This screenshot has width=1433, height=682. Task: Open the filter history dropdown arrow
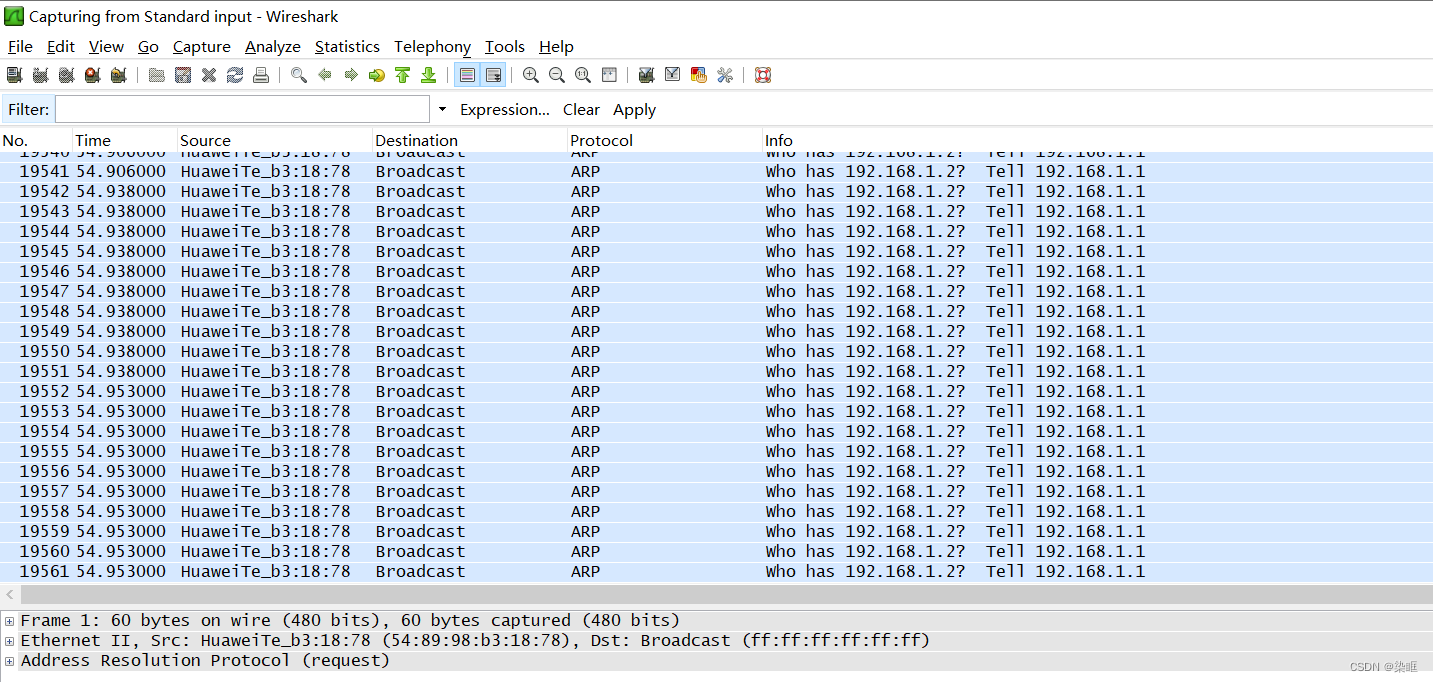[x=442, y=109]
